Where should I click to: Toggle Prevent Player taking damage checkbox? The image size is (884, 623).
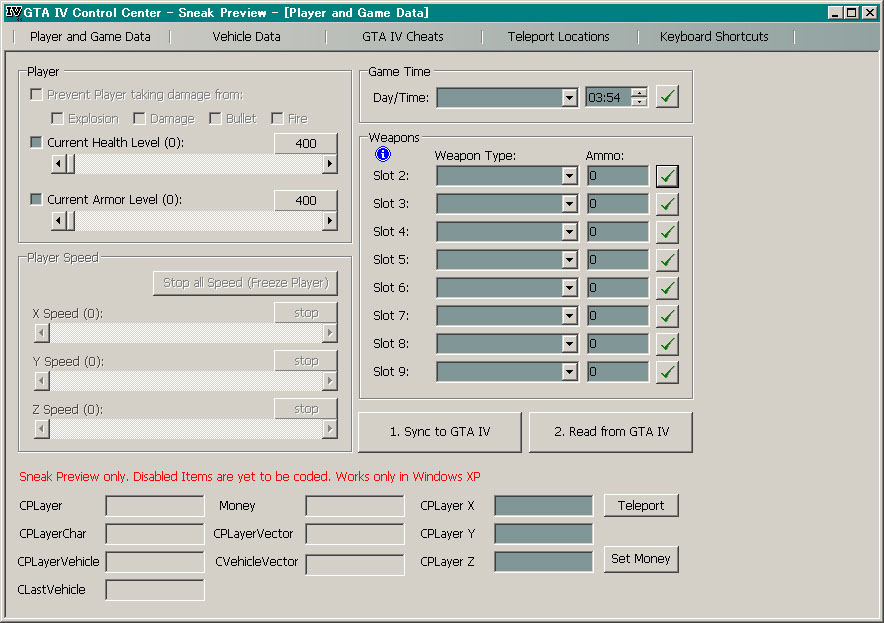pyautogui.click(x=37, y=95)
